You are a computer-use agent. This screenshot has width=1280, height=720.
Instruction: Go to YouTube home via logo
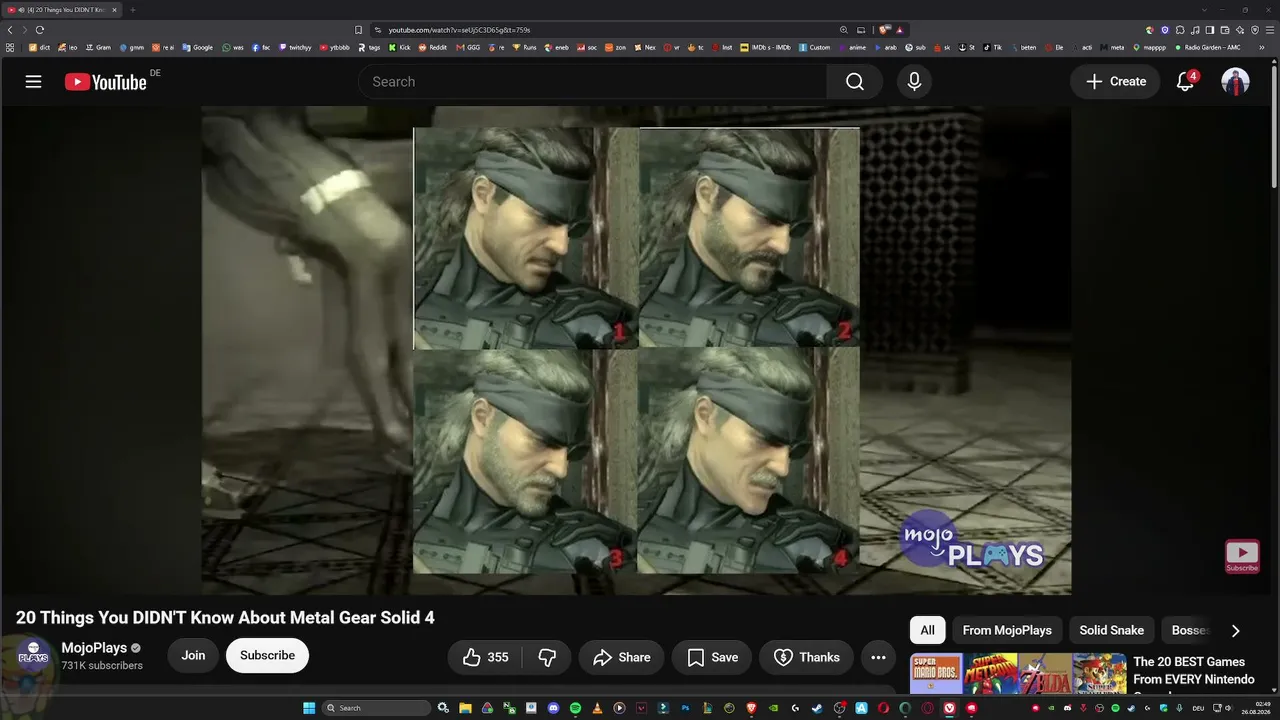click(106, 82)
